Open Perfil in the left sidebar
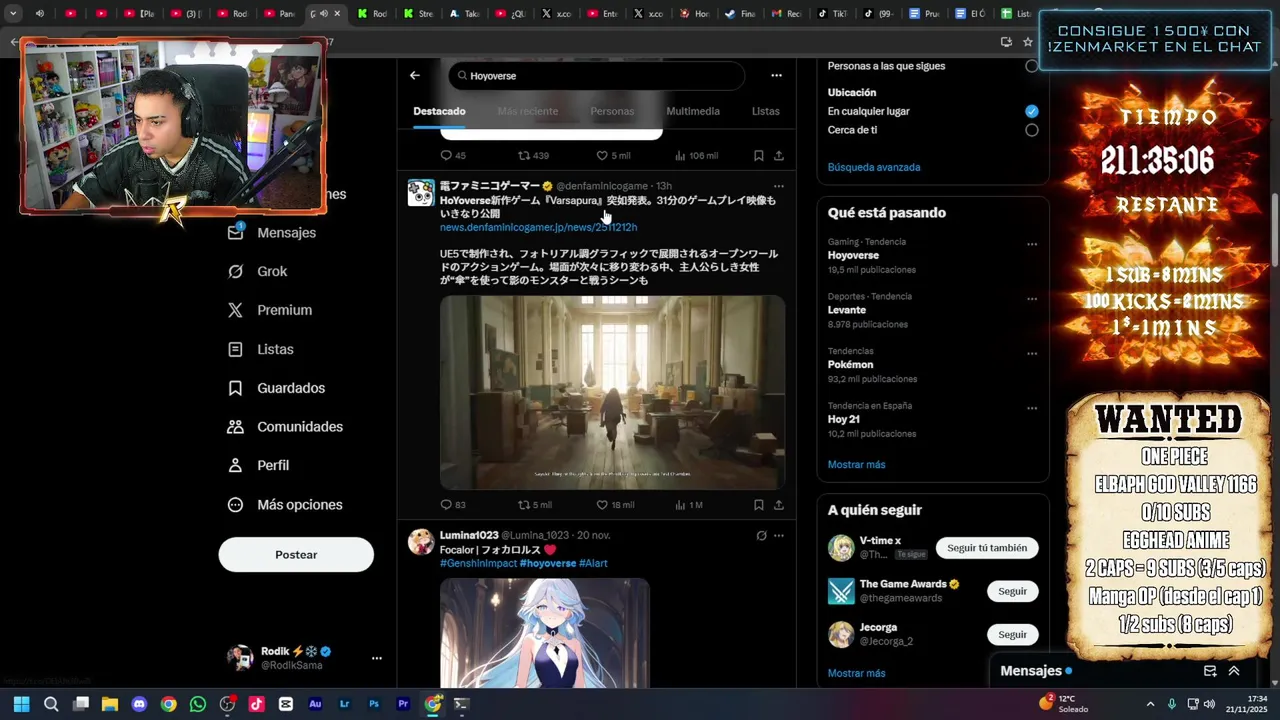The width and height of the screenshot is (1280, 720). [259, 465]
